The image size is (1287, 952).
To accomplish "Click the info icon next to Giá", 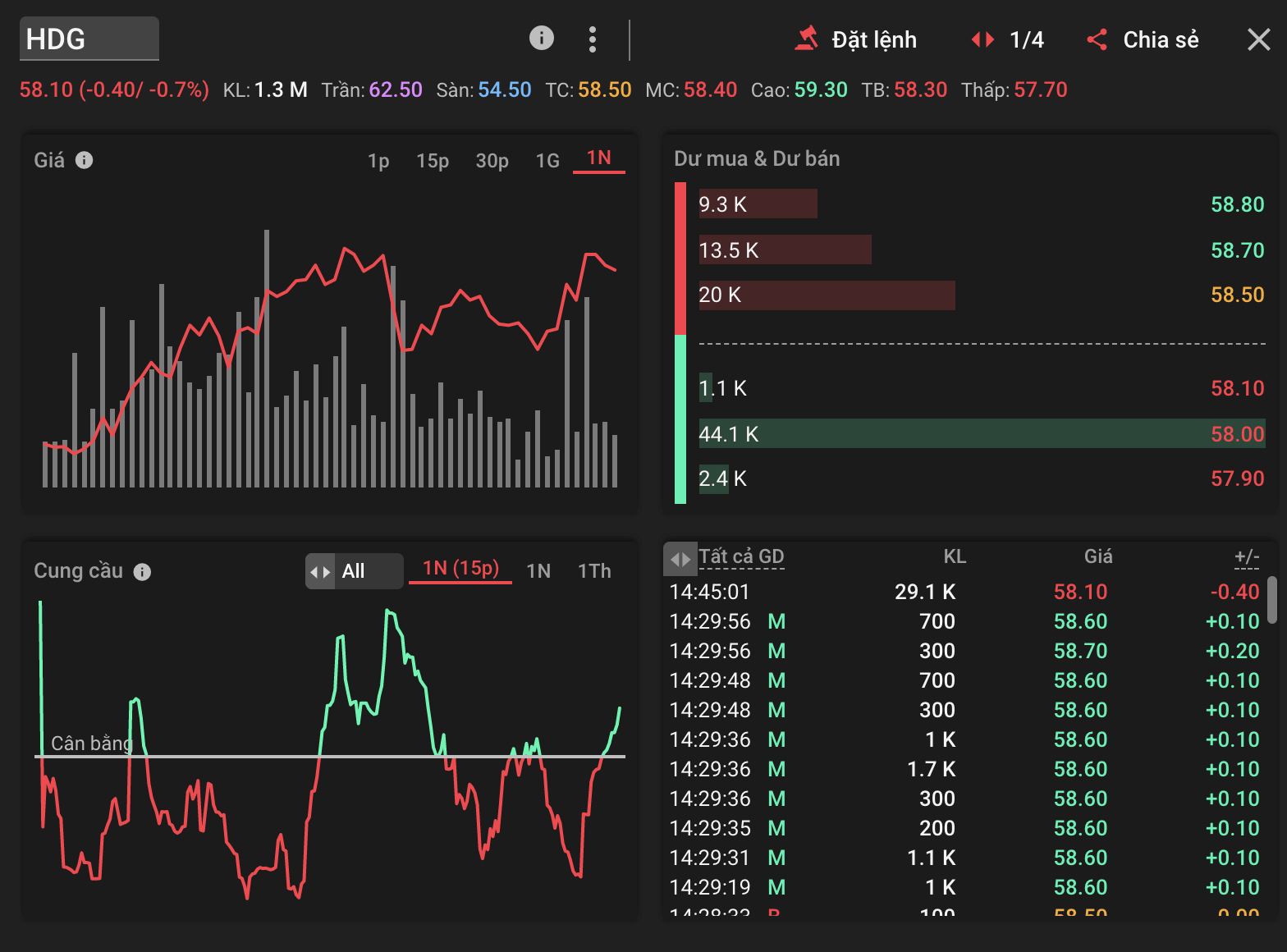I will (84, 160).
